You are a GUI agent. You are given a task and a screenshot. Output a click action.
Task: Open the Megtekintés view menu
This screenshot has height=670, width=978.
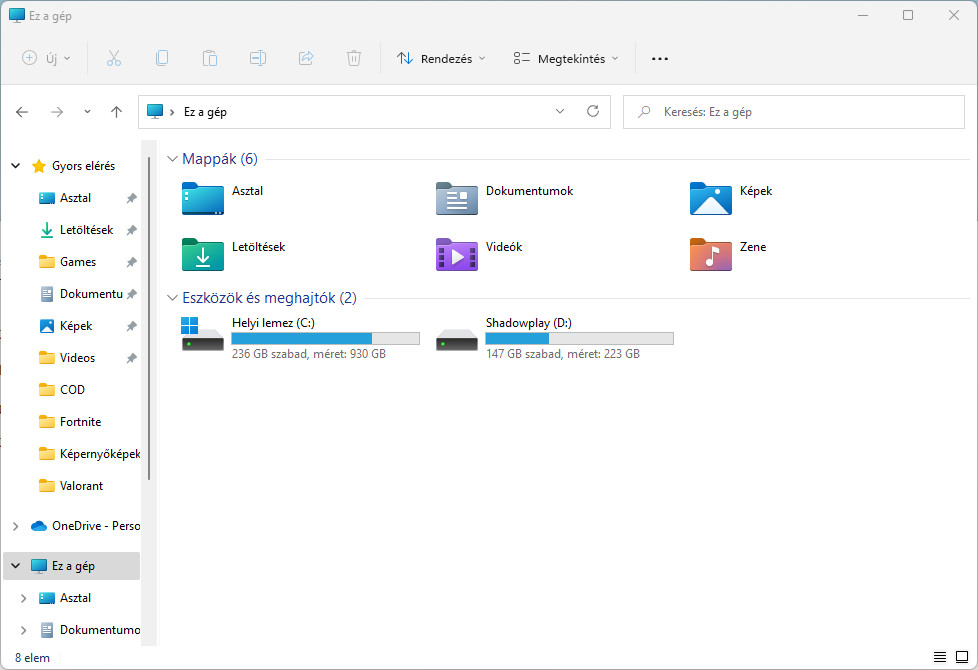point(566,58)
